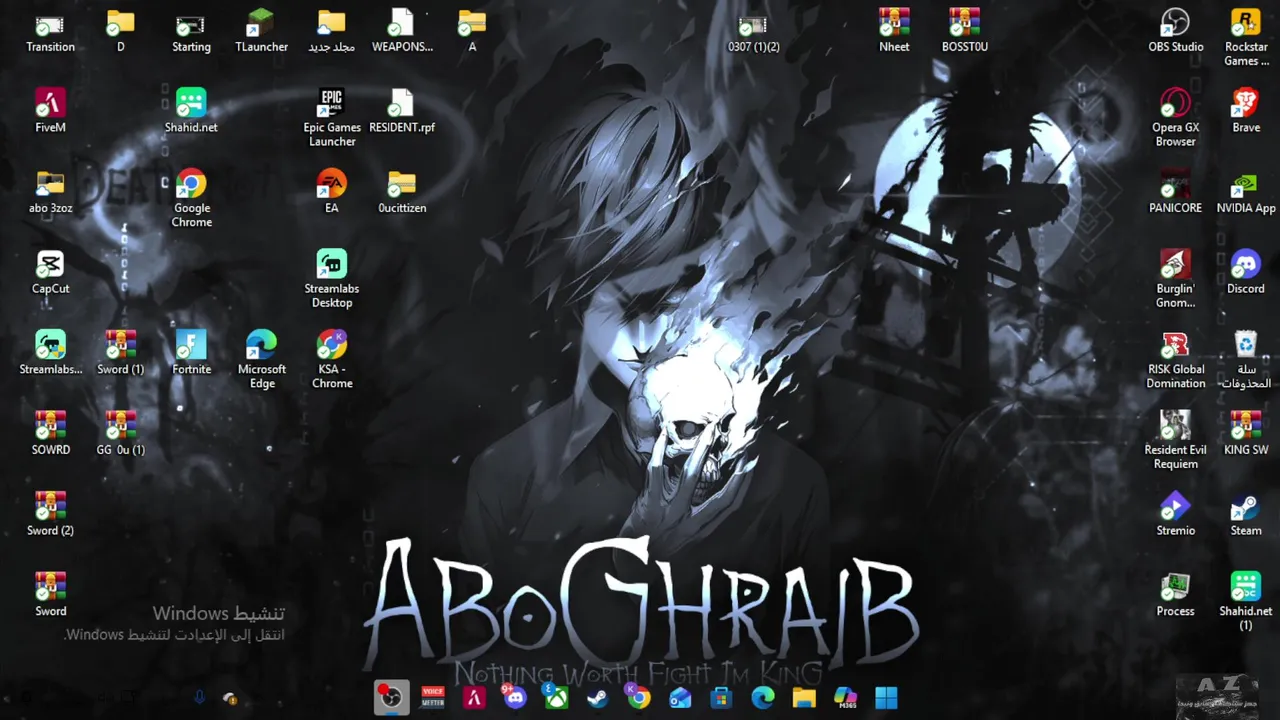Open Discord from the taskbar
The height and width of the screenshot is (720, 1280).
point(515,697)
